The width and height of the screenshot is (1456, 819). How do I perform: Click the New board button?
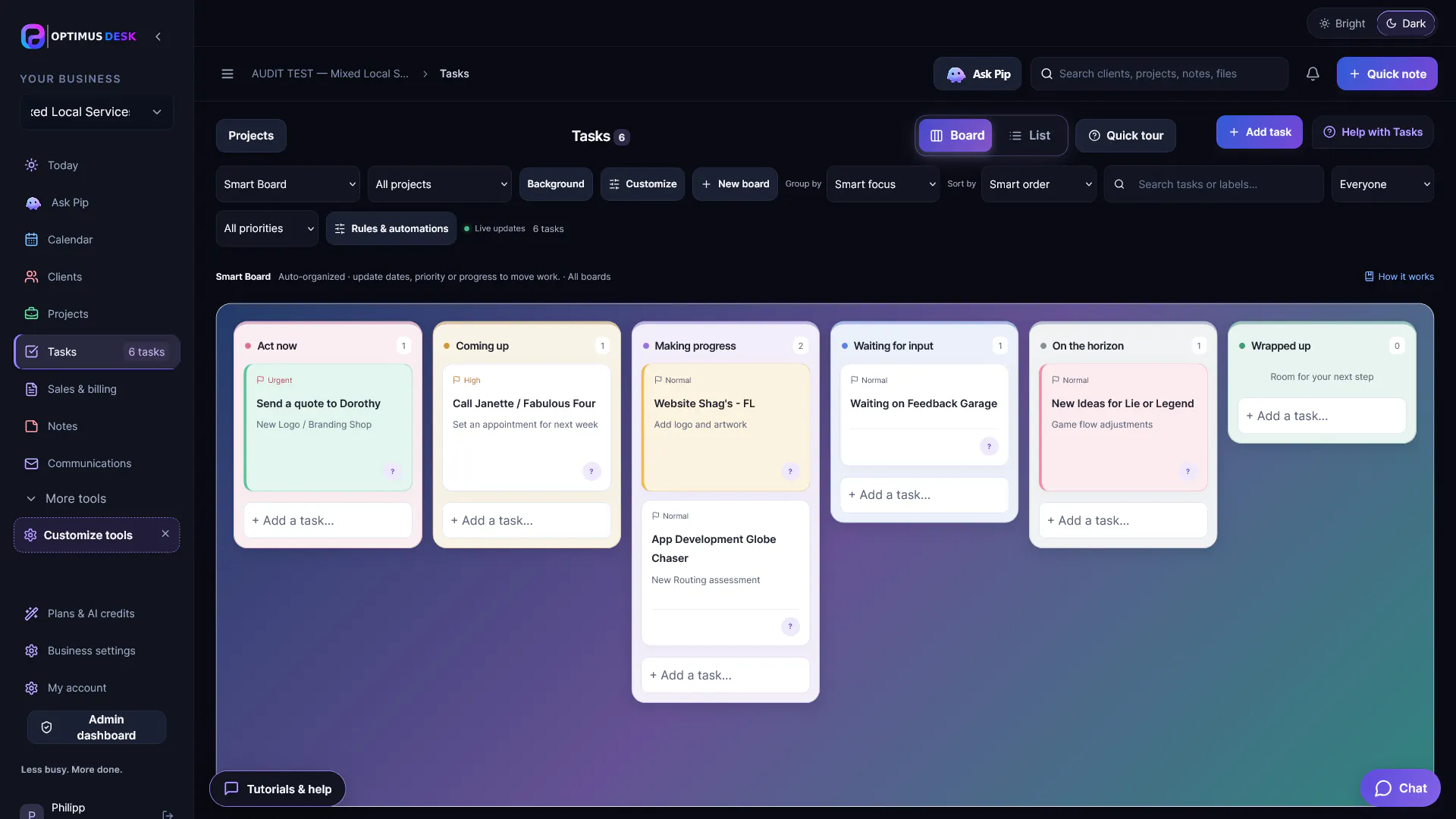tap(735, 184)
